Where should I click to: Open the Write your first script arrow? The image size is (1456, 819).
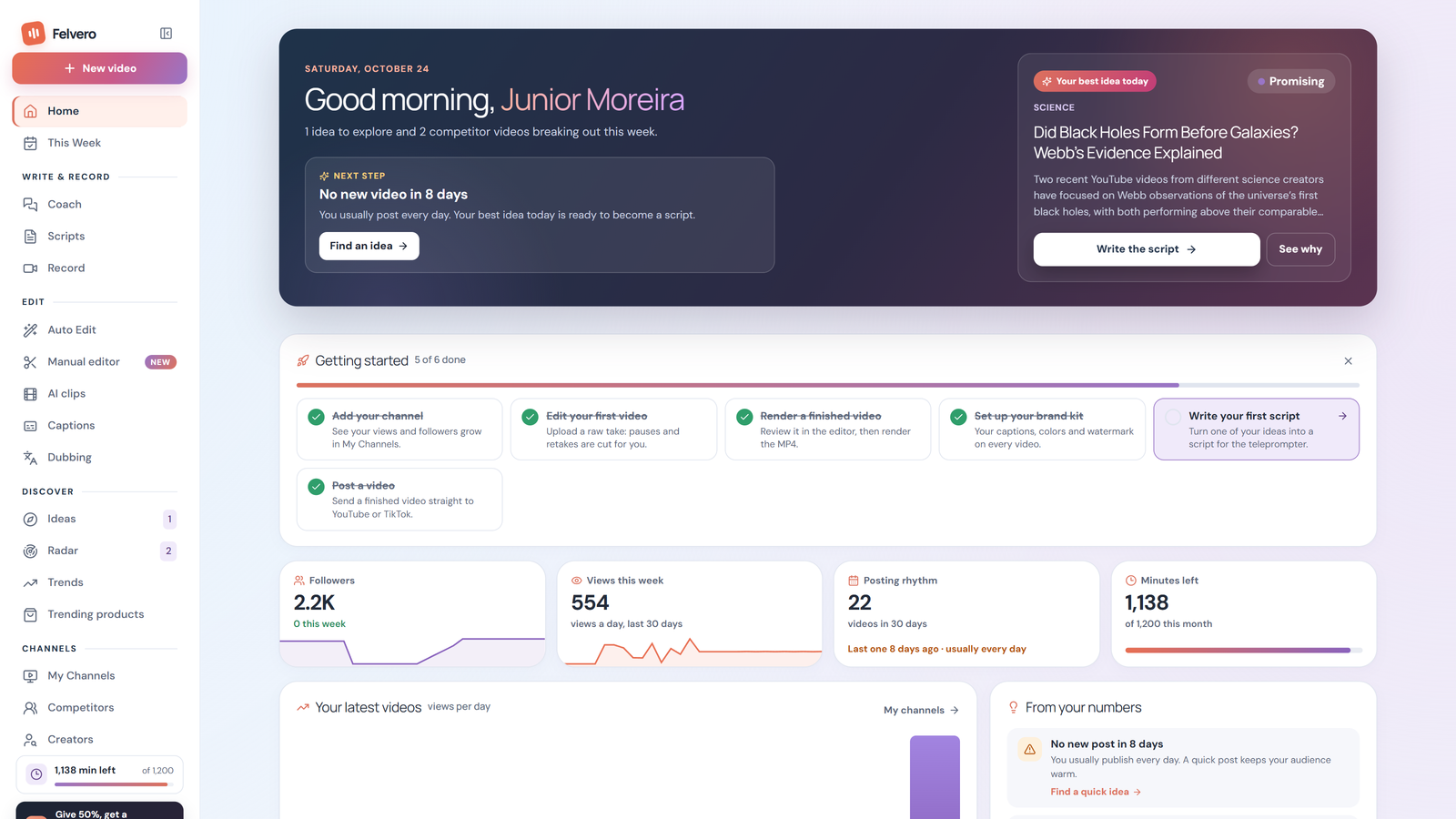tap(1342, 416)
